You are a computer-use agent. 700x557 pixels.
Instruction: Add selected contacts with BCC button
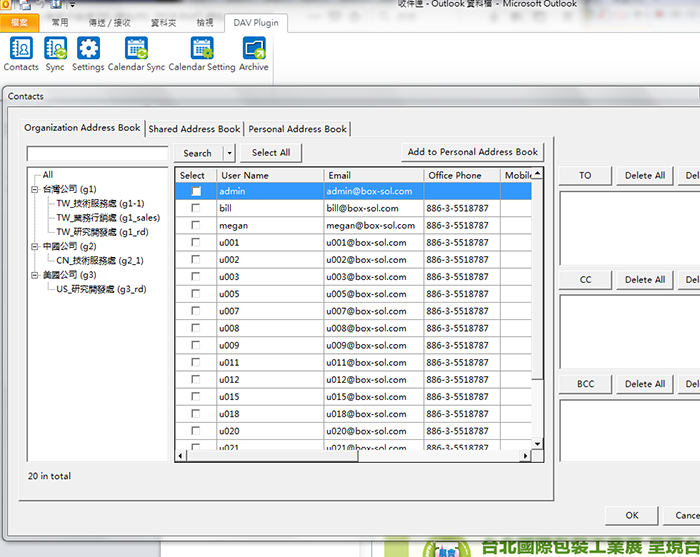coord(585,384)
